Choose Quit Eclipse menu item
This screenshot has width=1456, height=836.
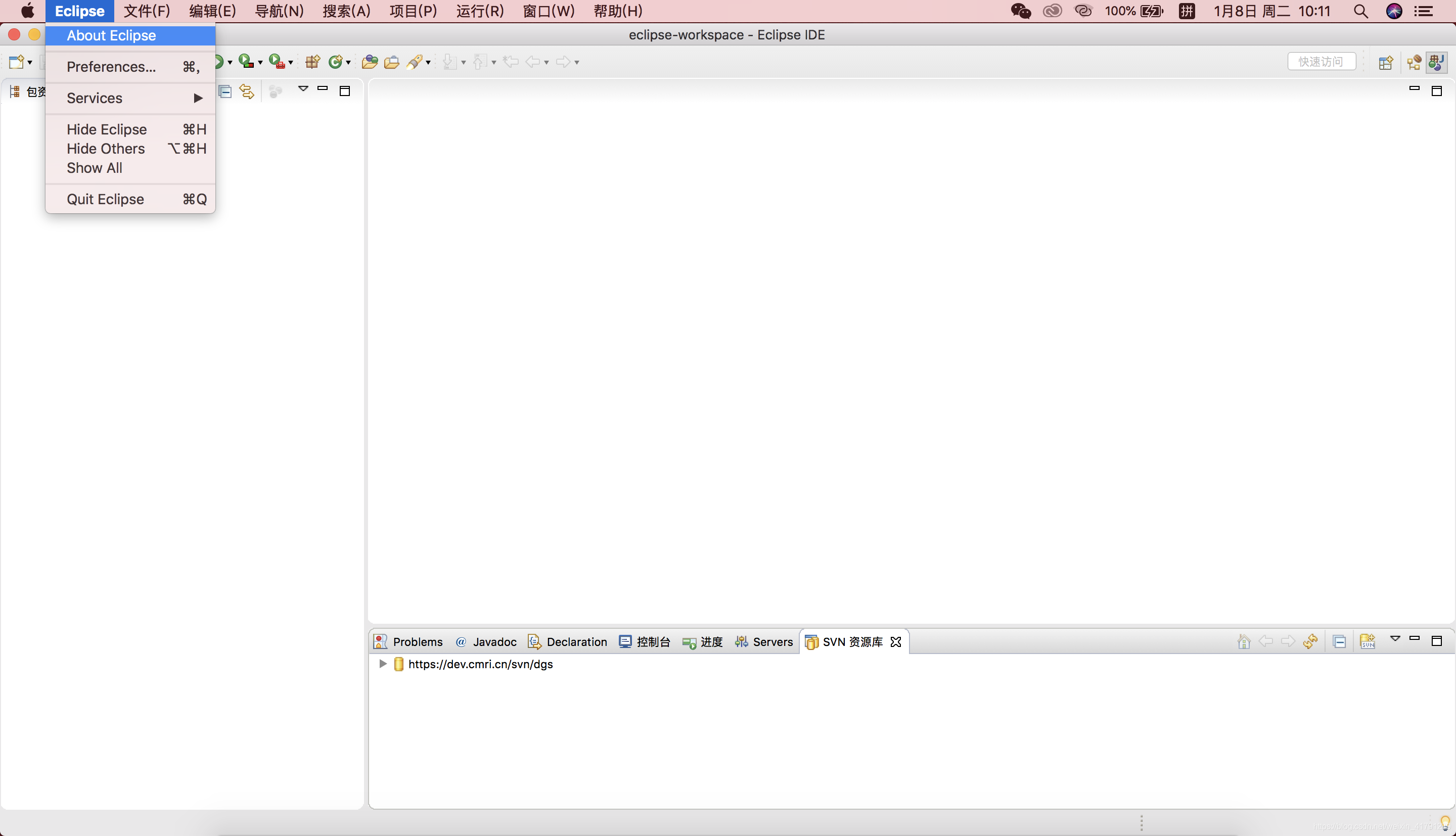coord(130,199)
